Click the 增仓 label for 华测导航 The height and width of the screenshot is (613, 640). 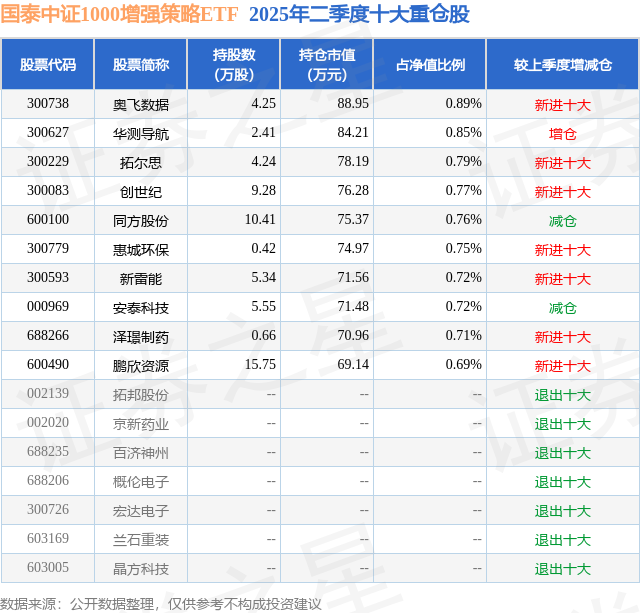pos(562,134)
